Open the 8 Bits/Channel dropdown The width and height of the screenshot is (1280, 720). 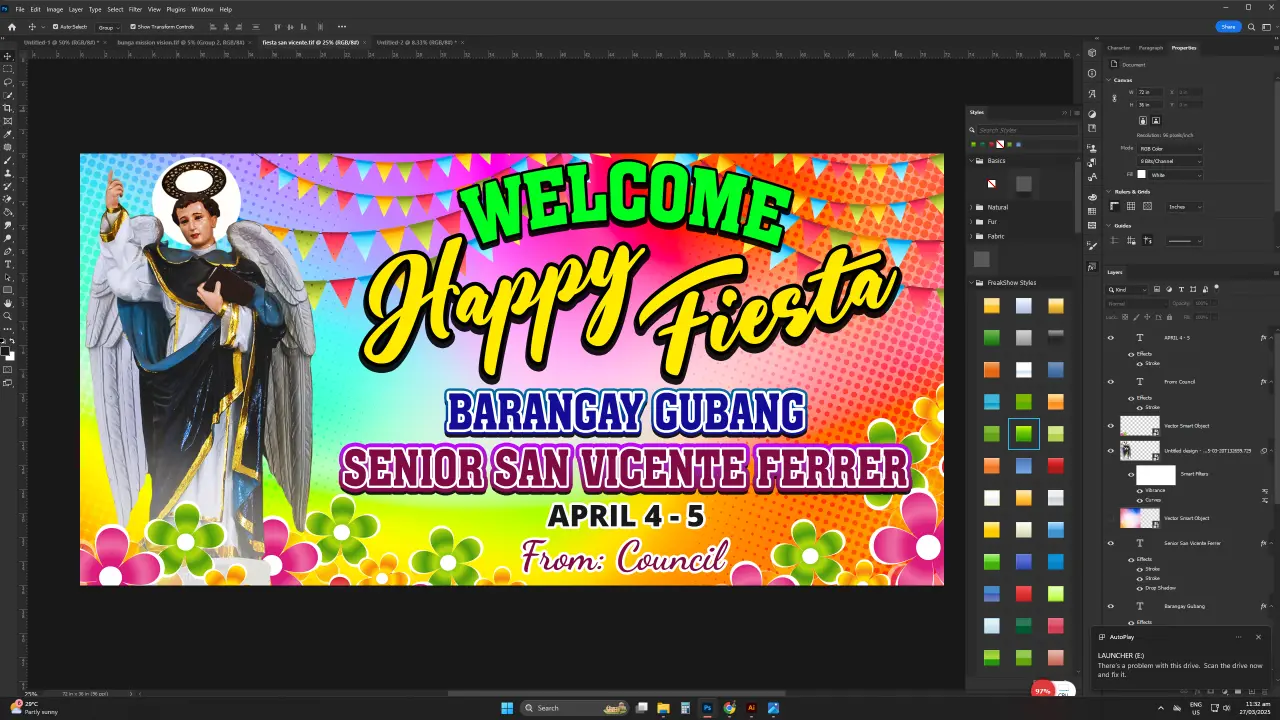point(1170,161)
